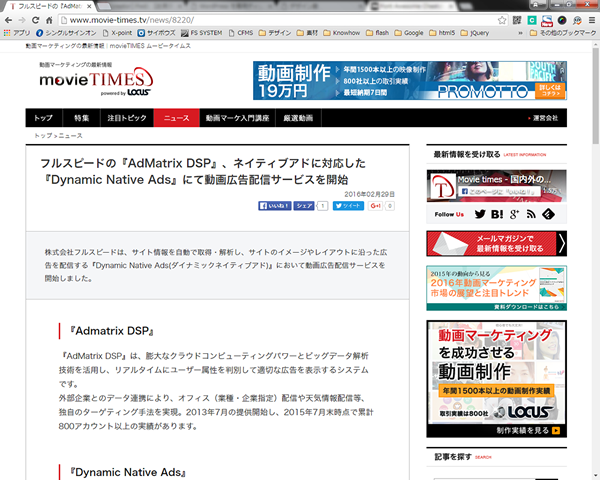Select the 特集 navigation tab
This screenshot has height=480, width=600.
tap(82, 118)
